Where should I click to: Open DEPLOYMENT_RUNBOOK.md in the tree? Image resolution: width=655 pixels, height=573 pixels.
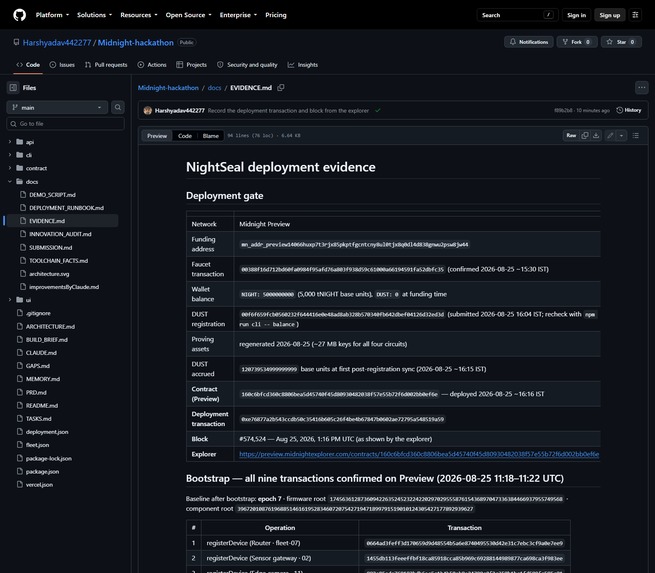[x=66, y=208]
